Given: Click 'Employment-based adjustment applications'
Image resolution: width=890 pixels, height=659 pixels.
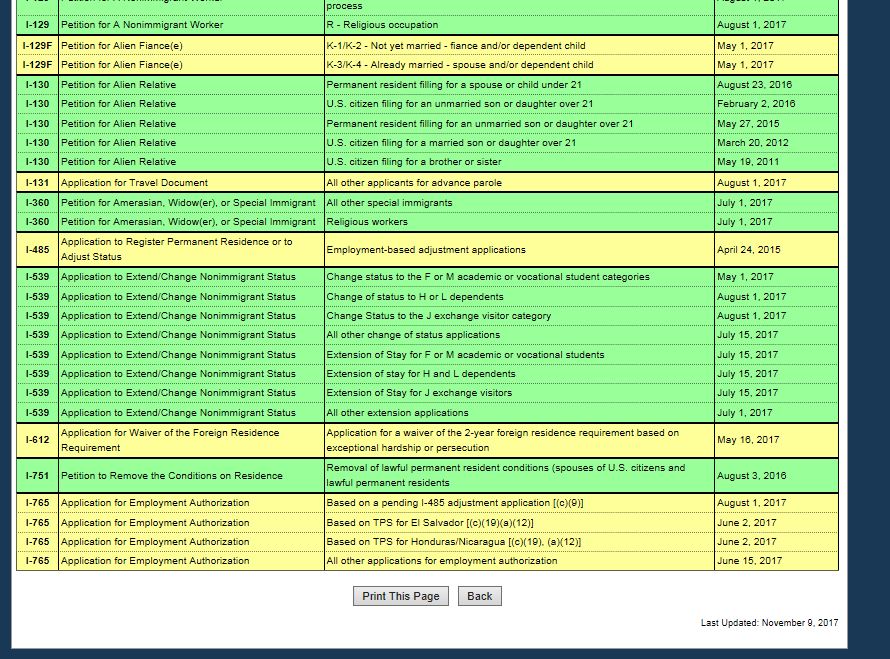Looking at the screenshot, I should tap(426, 250).
